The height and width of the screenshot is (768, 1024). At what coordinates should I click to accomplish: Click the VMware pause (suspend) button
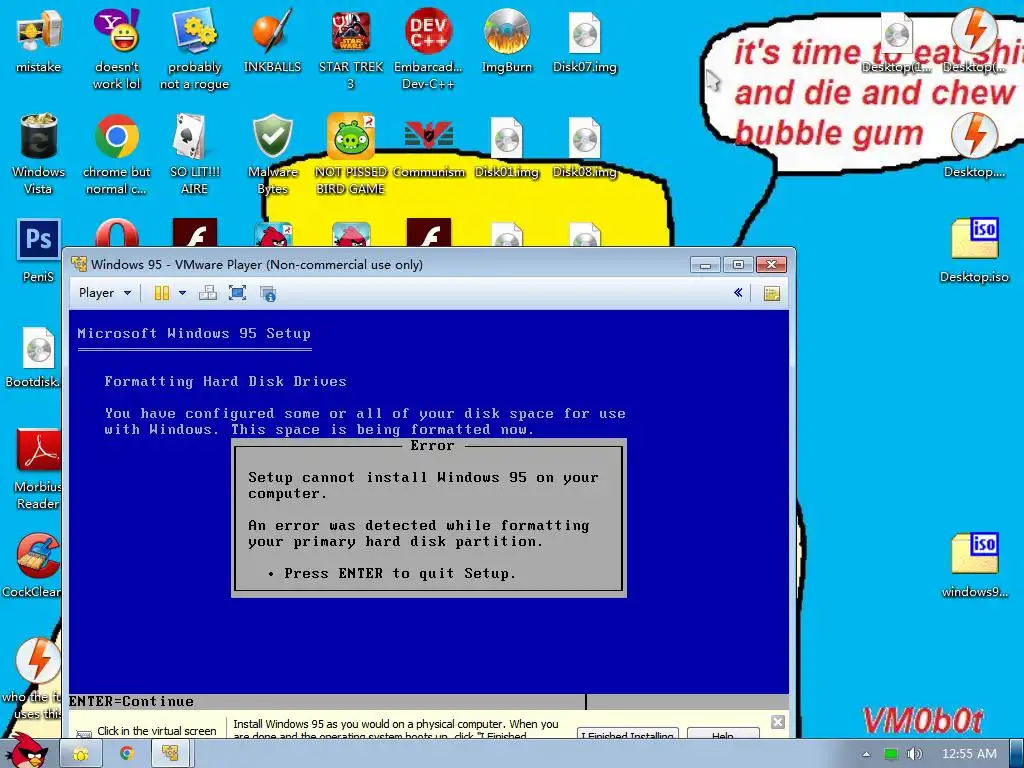coord(161,293)
